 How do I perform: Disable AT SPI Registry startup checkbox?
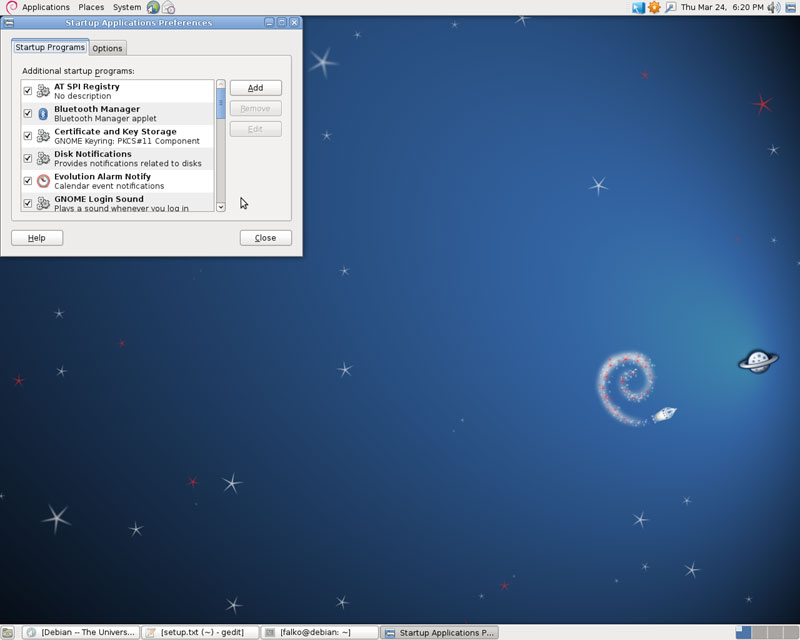(28, 91)
